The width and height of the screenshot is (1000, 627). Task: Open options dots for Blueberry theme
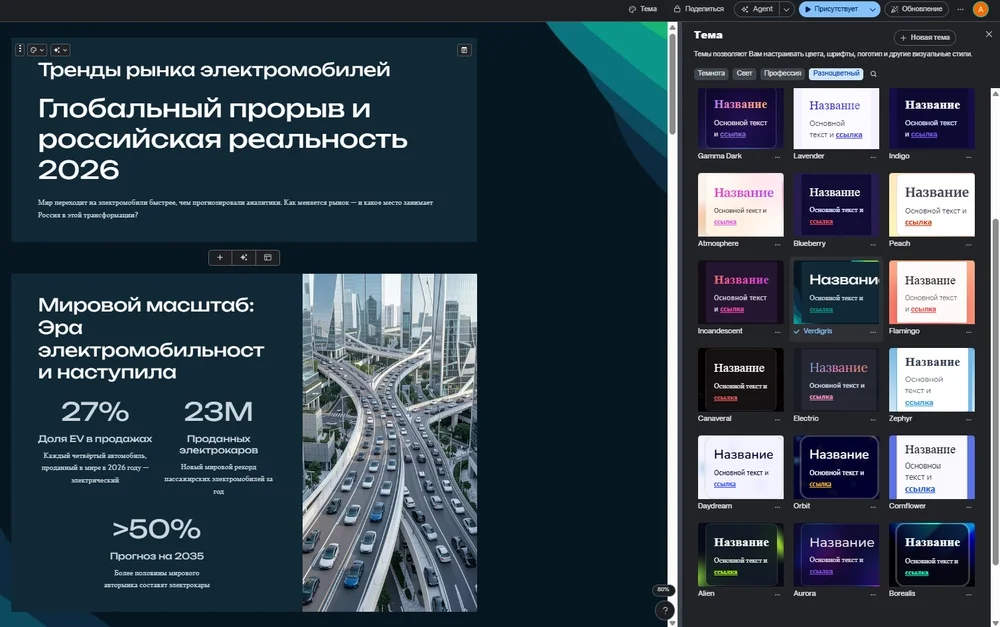873,244
